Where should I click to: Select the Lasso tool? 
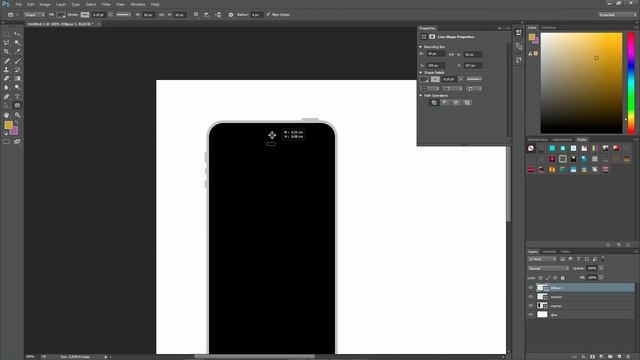click(x=6, y=43)
